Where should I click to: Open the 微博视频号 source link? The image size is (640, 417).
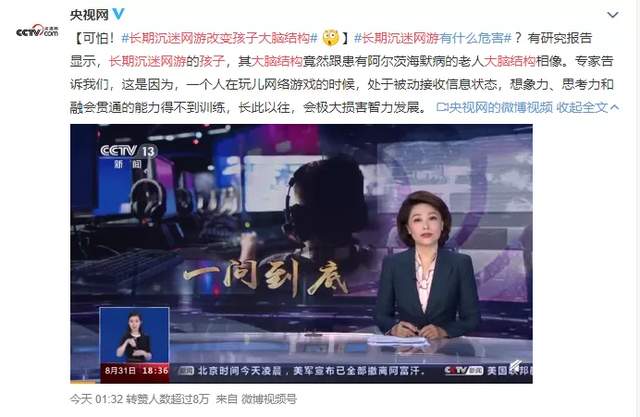(x=269, y=399)
